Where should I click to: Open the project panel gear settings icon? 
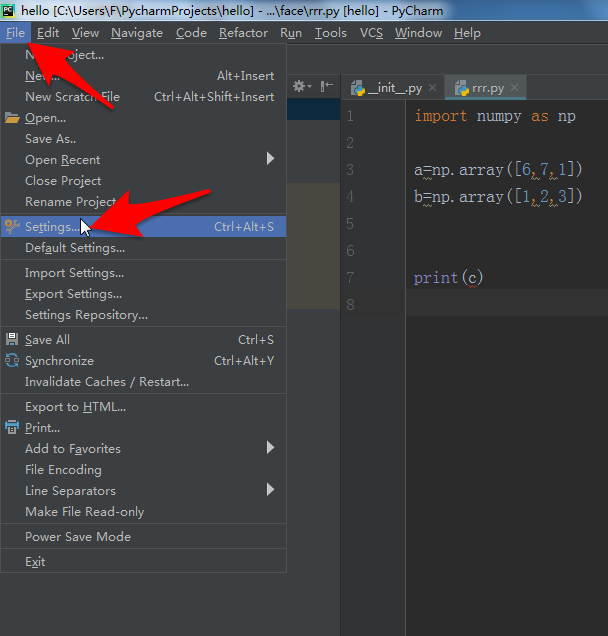[x=302, y=86]
